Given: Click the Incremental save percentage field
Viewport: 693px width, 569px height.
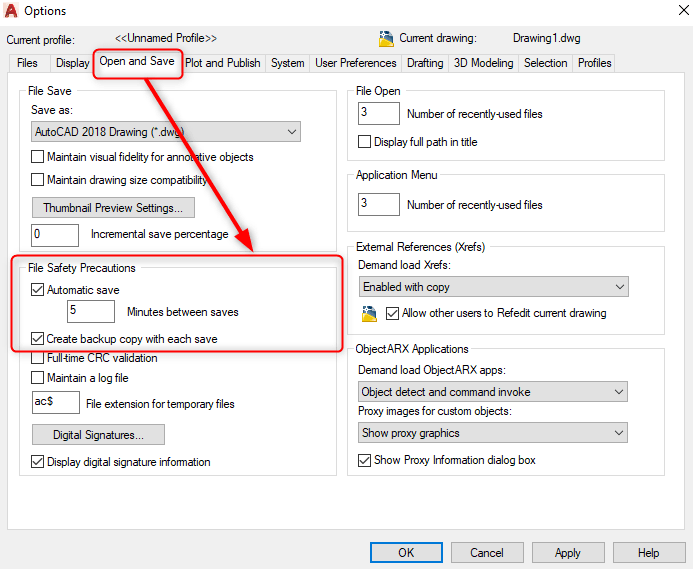Looking at the screenshot, I should tap(55, 235).
